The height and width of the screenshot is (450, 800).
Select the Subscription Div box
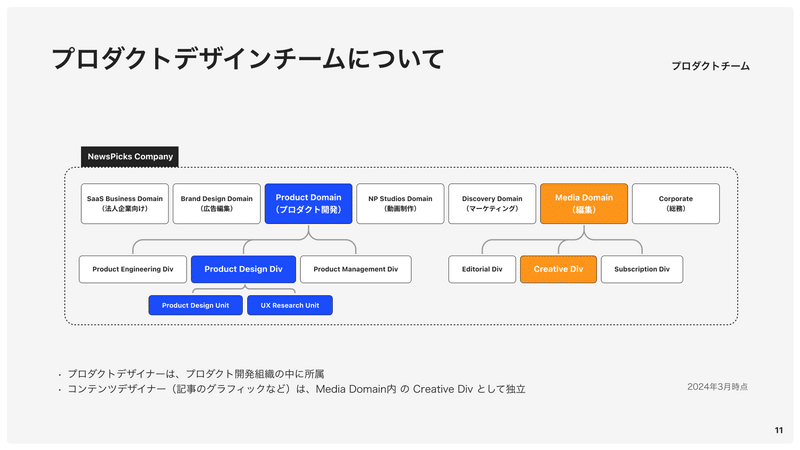642,269
